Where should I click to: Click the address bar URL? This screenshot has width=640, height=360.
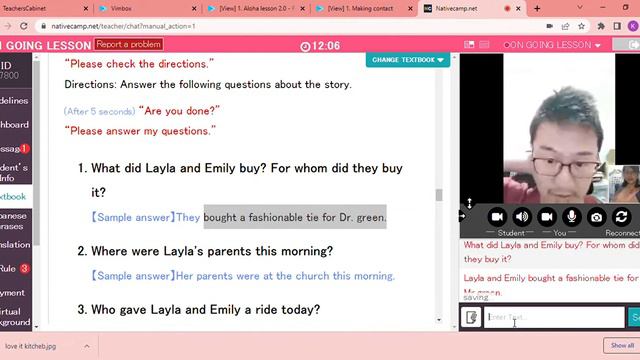(123, 26)
